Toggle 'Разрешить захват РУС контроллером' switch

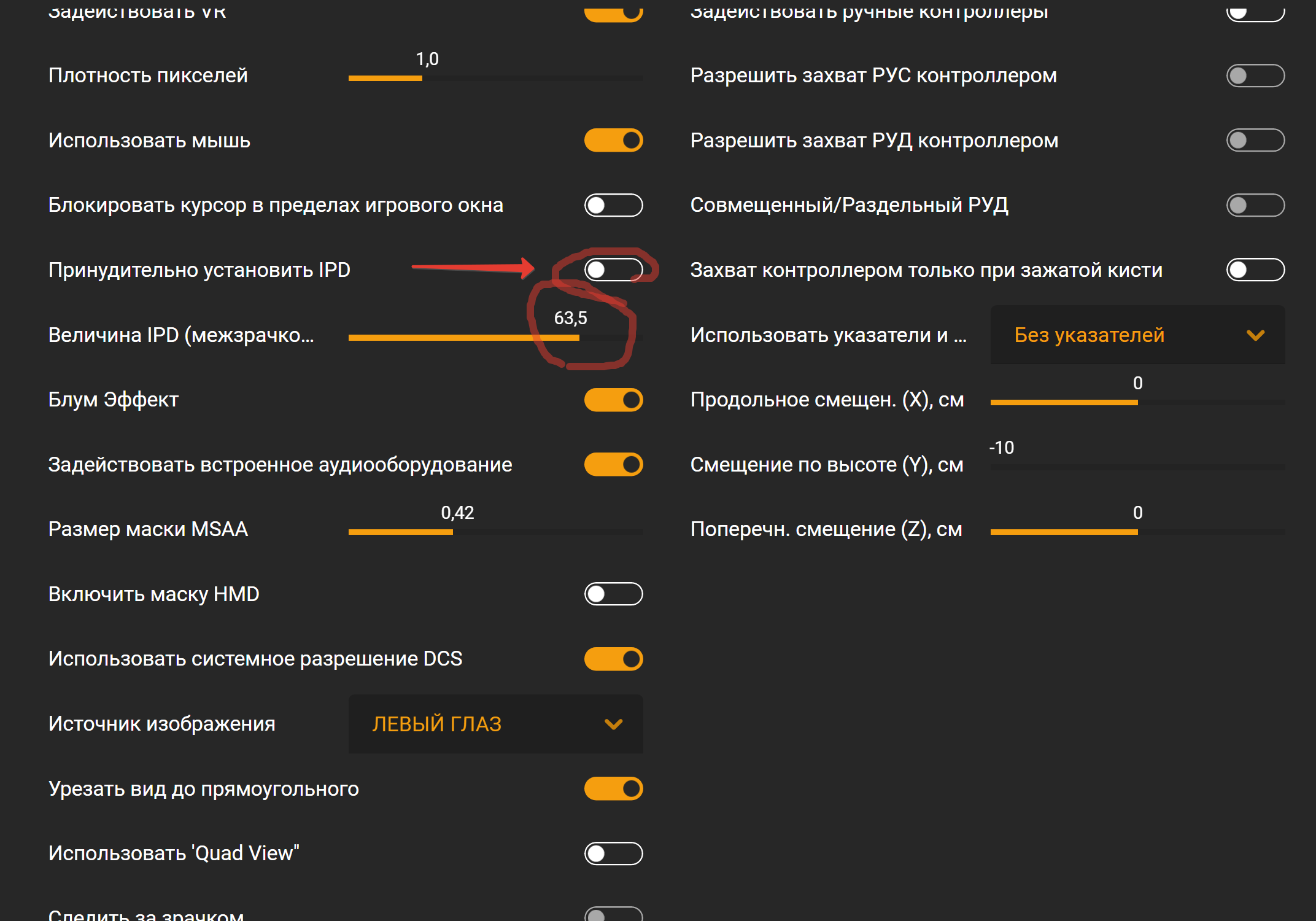pyautogui.click(x=1255, y=76)
